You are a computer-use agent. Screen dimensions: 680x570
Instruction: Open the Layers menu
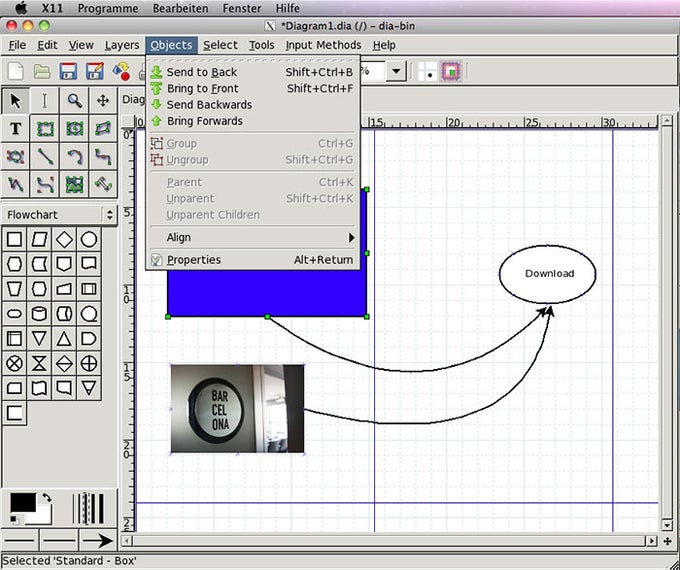point(122,45)
